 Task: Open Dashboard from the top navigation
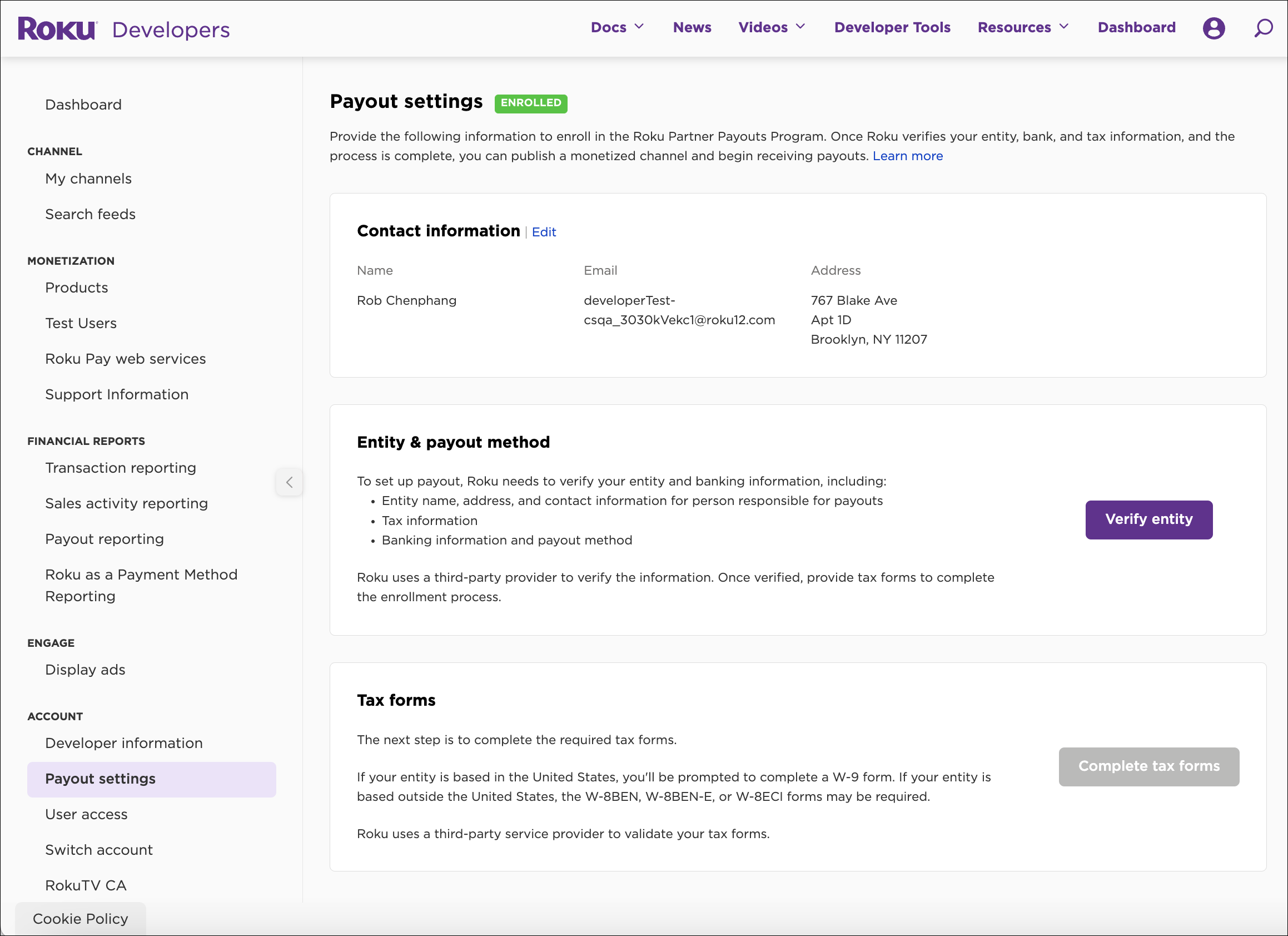click(1136, 27)
